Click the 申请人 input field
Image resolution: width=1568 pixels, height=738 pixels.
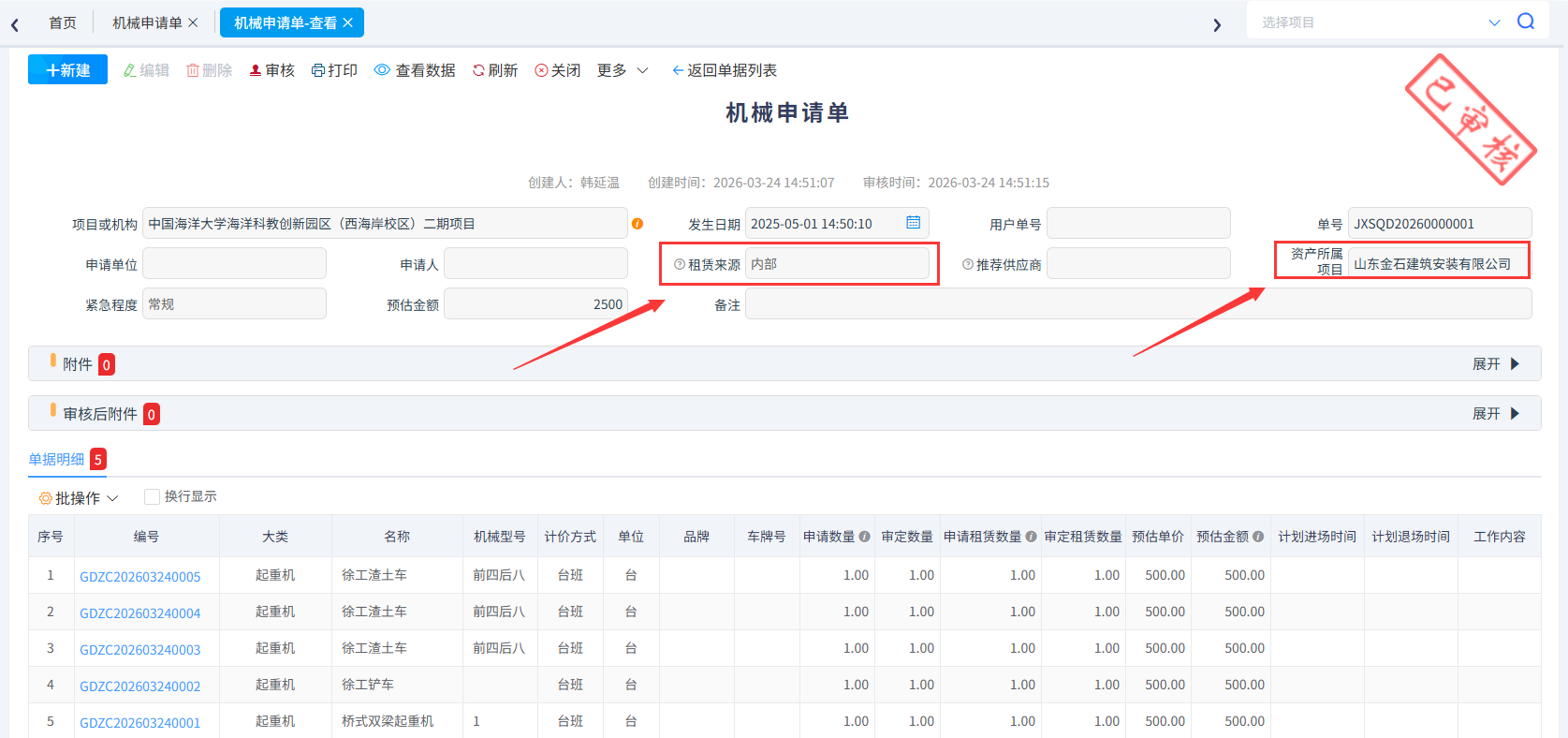pyautogui.click(x=535, y=263)
